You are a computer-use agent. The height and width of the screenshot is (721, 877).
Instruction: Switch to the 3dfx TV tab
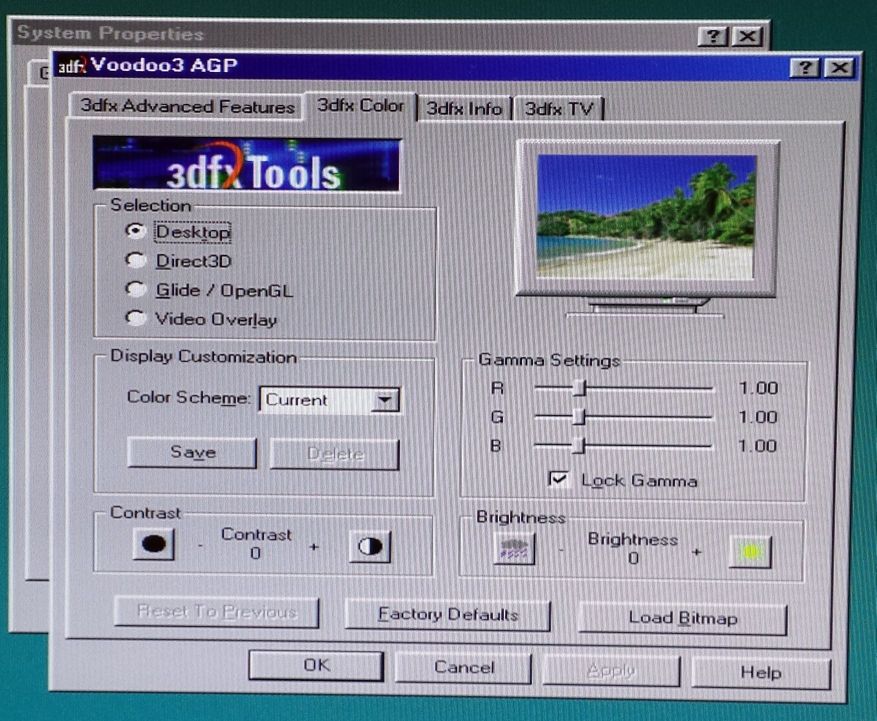tap(559, 109)
